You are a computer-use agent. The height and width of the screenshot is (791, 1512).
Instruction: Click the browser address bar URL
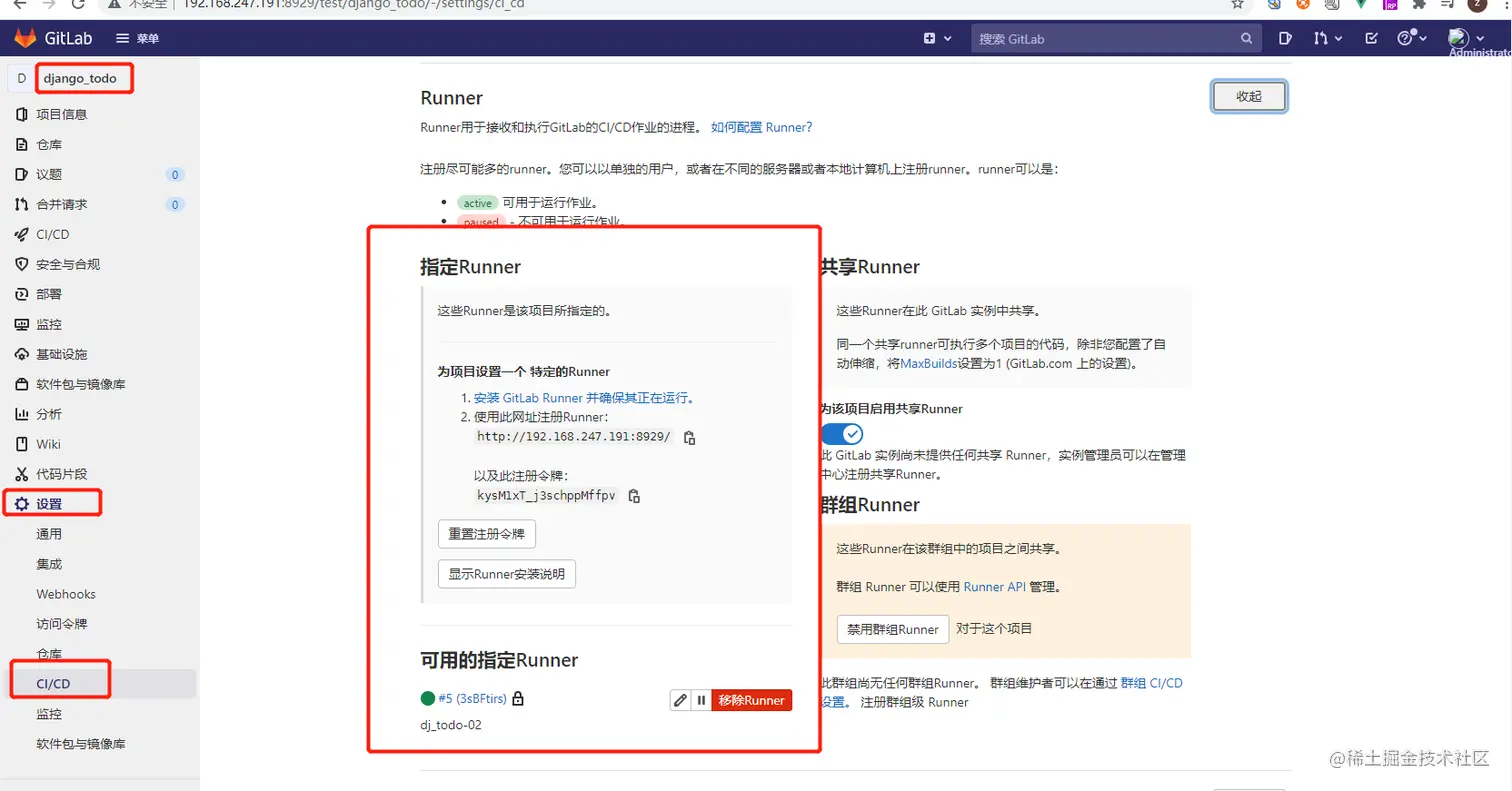353,4
